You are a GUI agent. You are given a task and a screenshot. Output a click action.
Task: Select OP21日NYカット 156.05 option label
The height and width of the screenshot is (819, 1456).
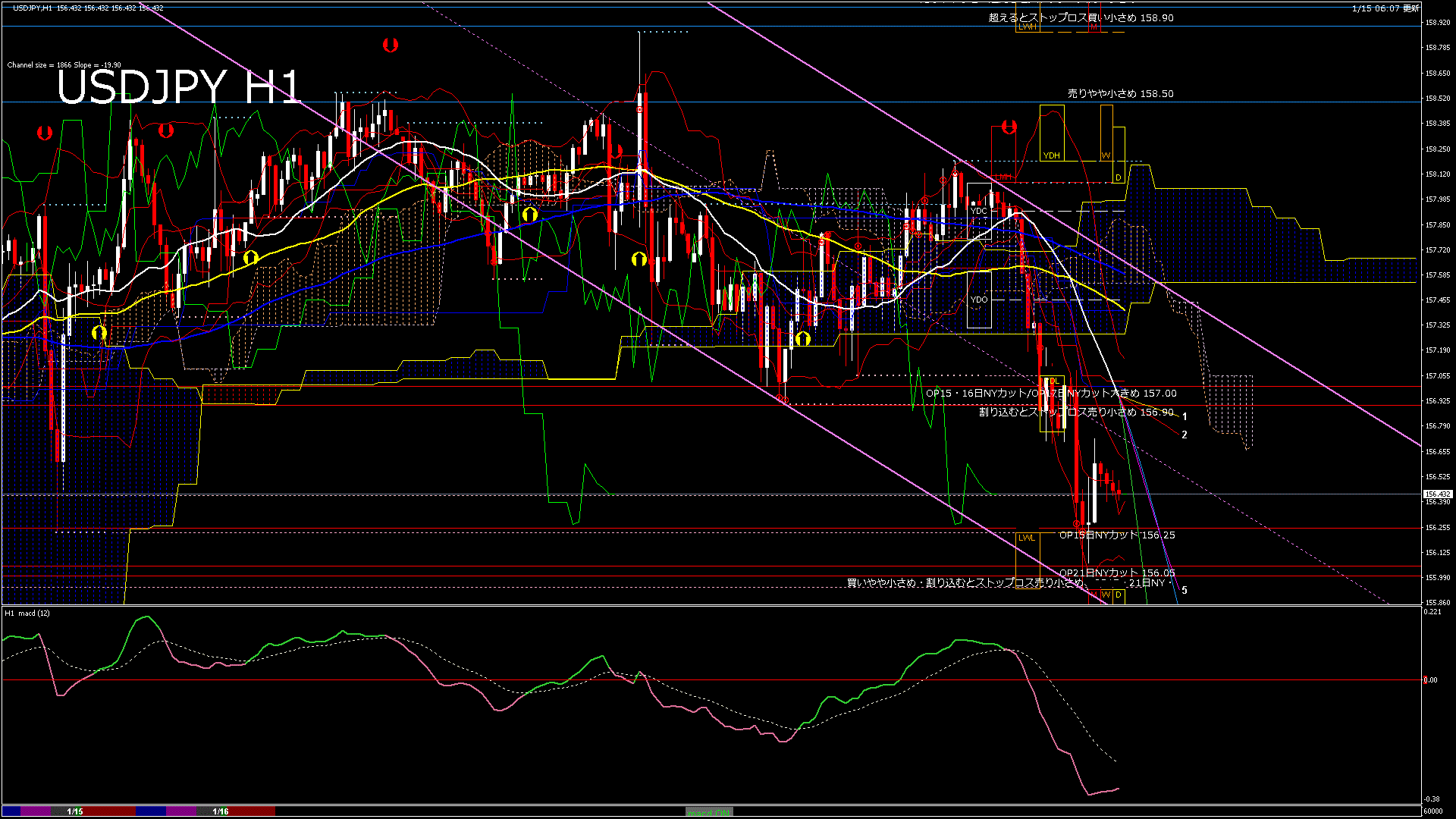1116,573
